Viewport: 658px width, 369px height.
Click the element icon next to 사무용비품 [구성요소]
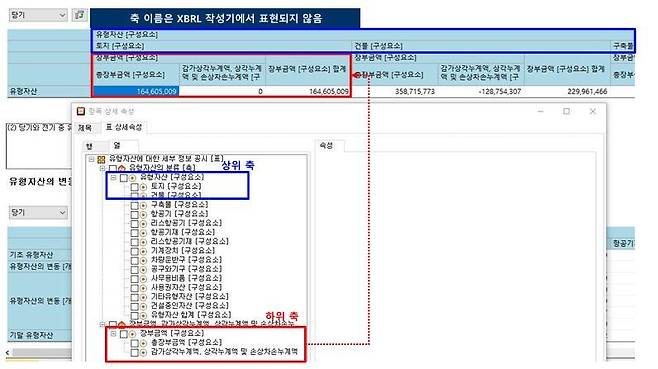144,279
